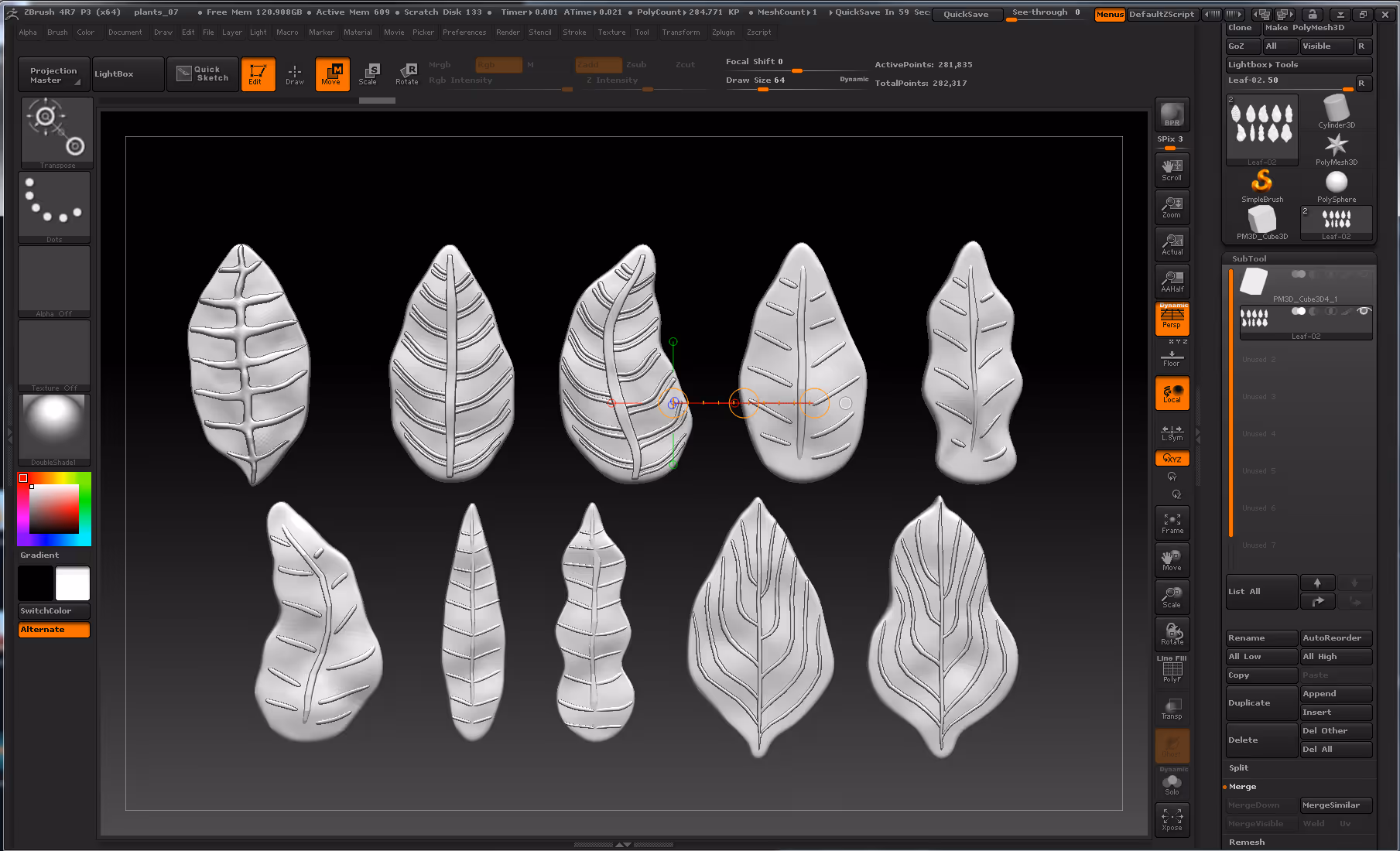Toggle Leaf-02 subtool eye visibility

[1364, 311]
